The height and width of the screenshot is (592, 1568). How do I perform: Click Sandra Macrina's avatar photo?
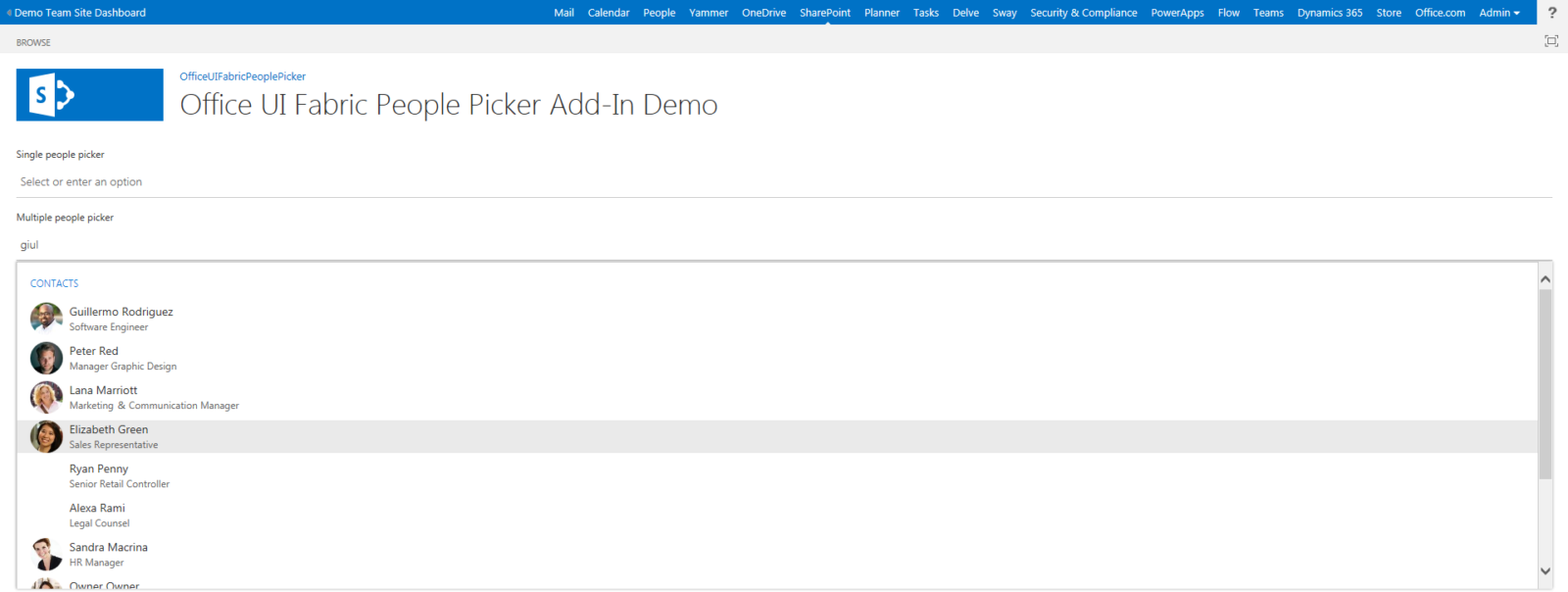click(46, 554)
